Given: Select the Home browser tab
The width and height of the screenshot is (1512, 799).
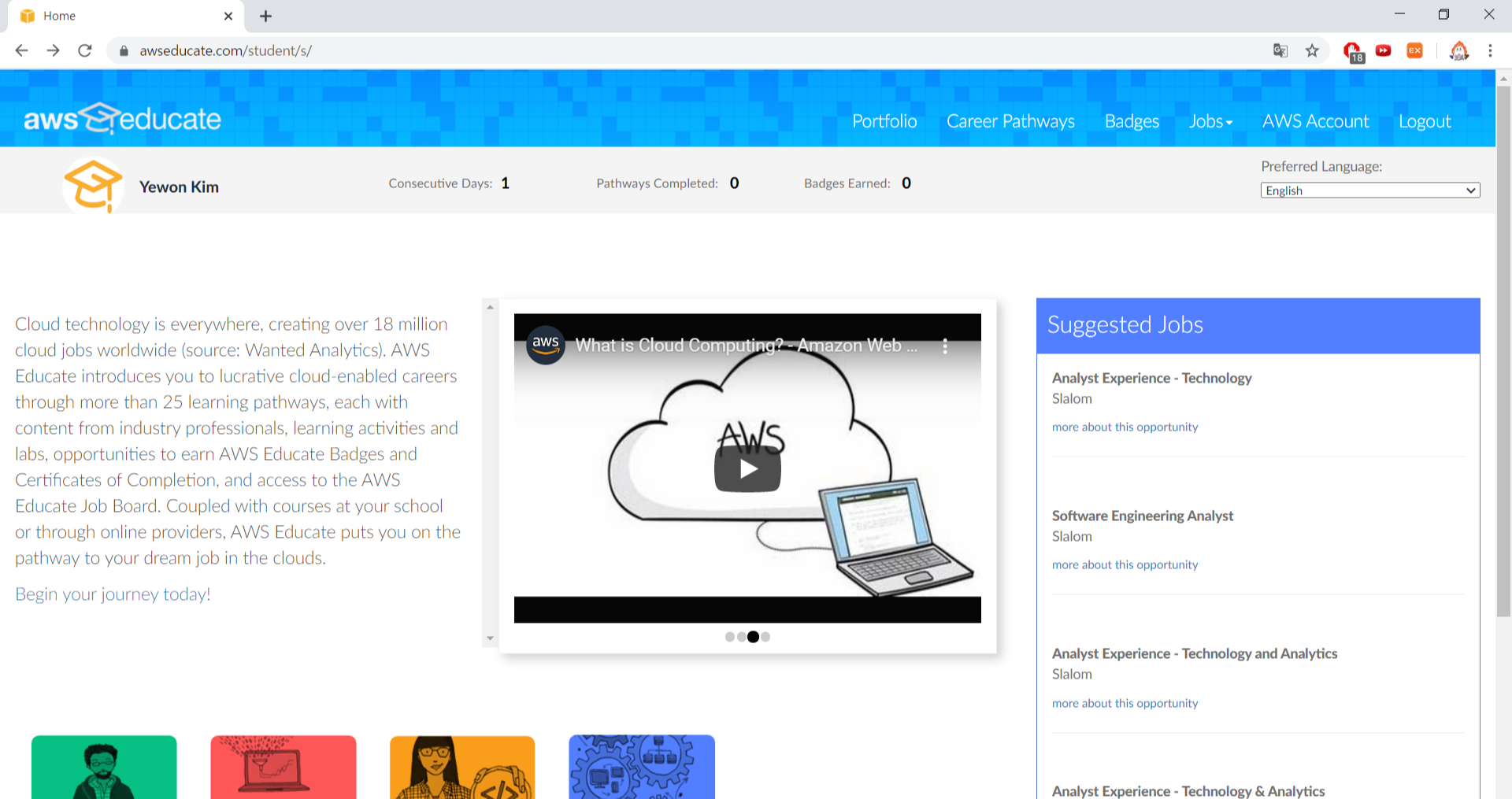Looking at the screenshot, I should click(x=126, y=16).
